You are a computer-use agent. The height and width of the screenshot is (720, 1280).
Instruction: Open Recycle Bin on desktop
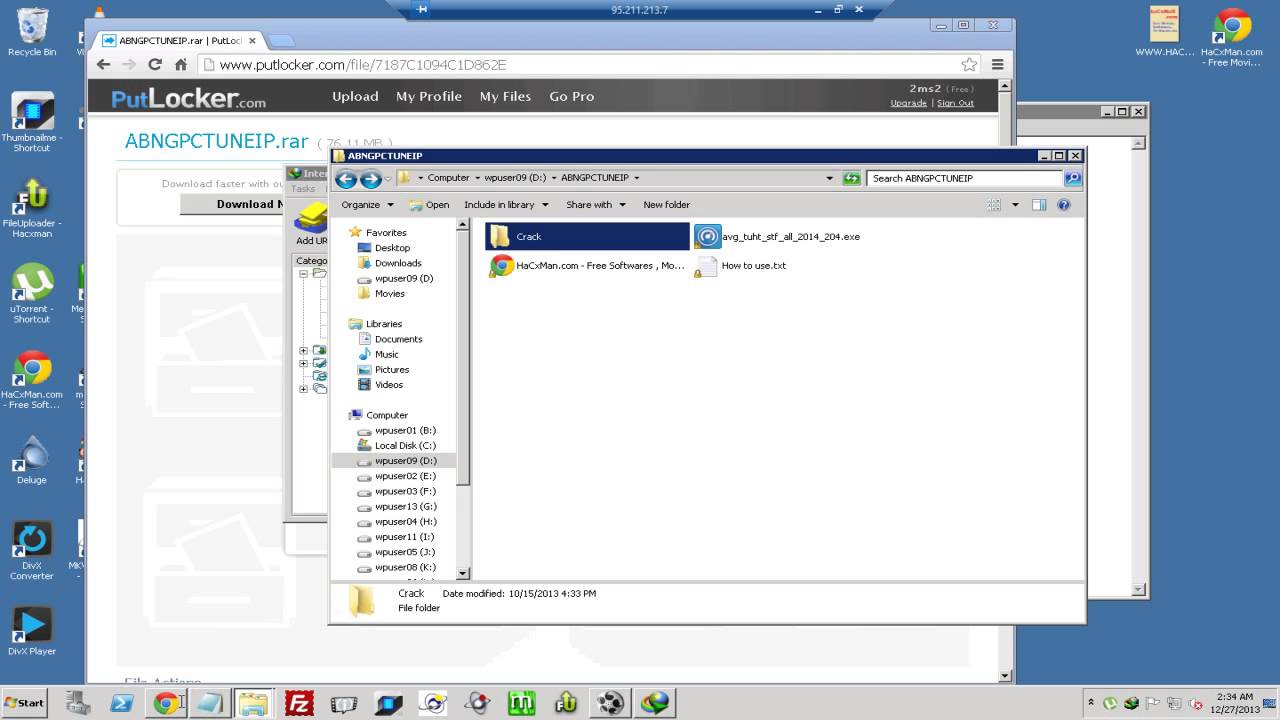point(32,32)
